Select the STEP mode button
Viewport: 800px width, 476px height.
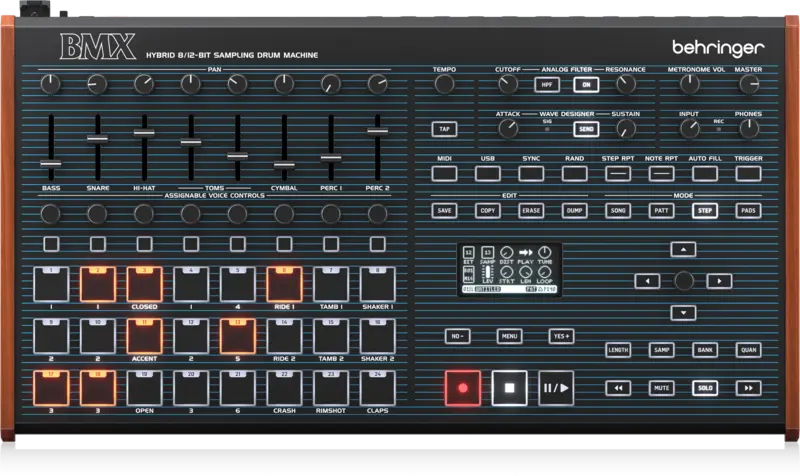(705, 211)
